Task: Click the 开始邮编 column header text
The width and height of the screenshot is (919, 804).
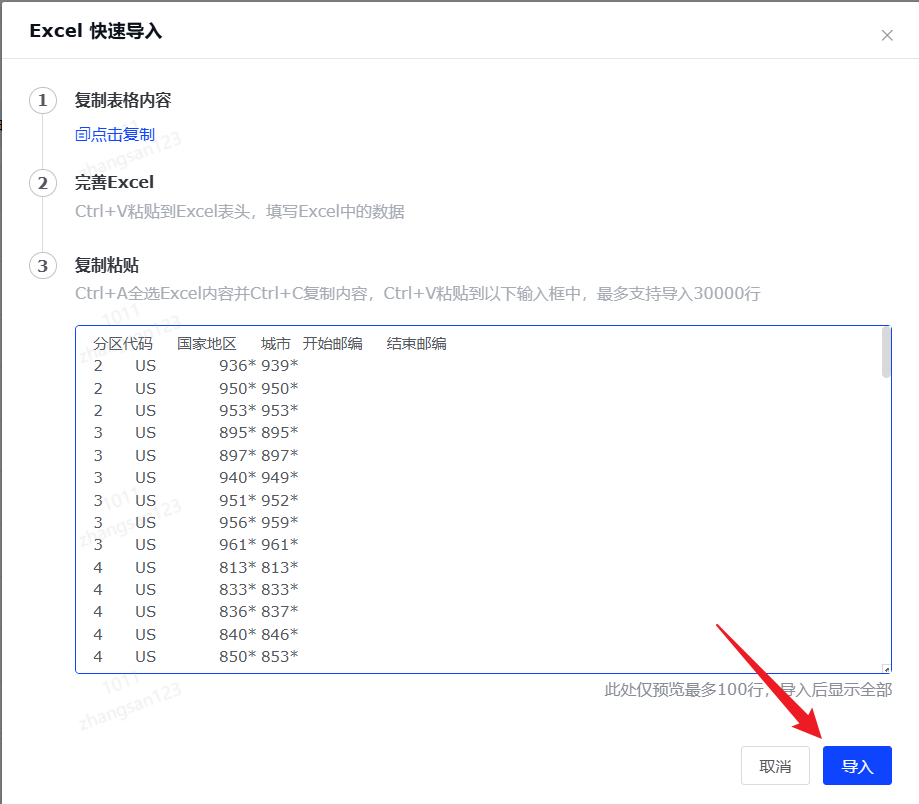Action: click(332, 343)
